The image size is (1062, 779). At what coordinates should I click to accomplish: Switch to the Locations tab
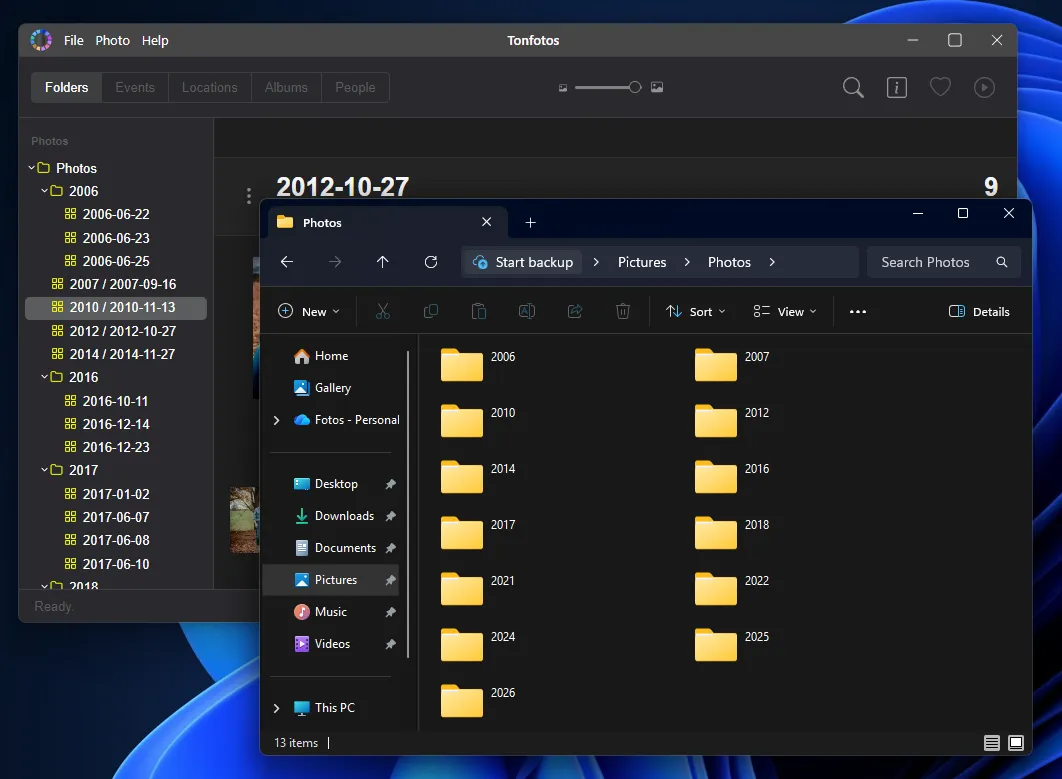(209, 87)
